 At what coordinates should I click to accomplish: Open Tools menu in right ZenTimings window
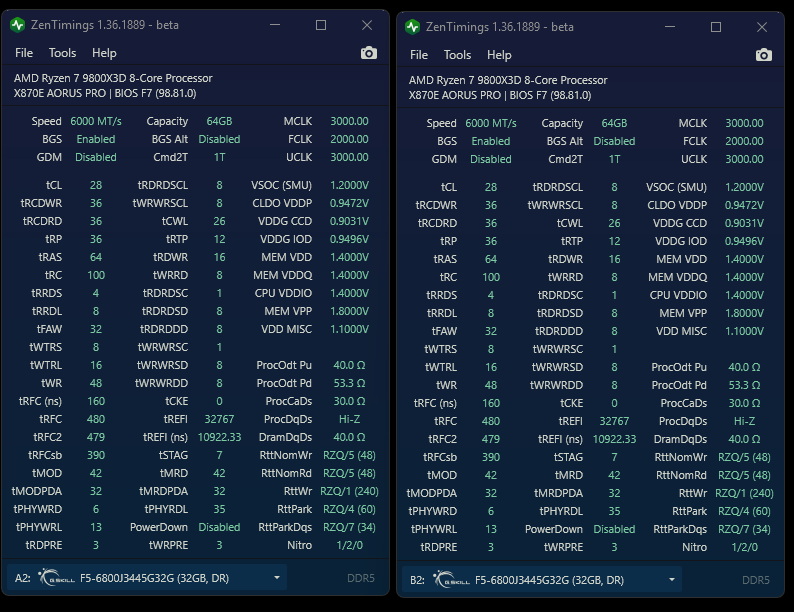(x=457, y=55)
